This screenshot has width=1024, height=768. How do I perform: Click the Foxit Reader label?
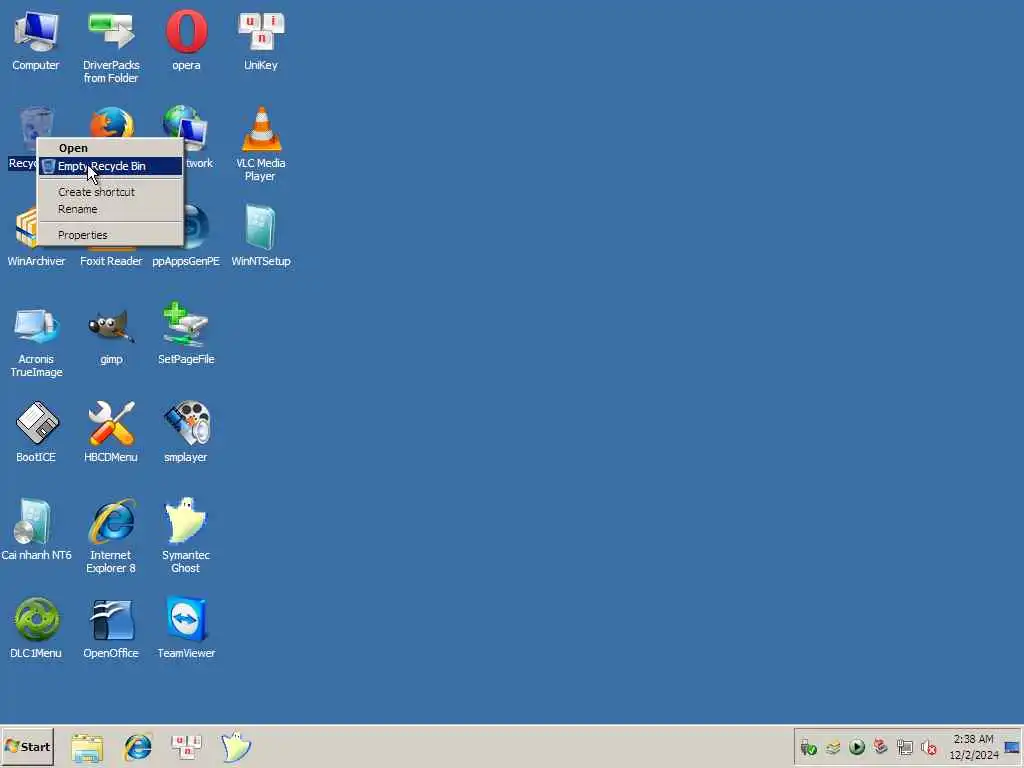[111, 261]
